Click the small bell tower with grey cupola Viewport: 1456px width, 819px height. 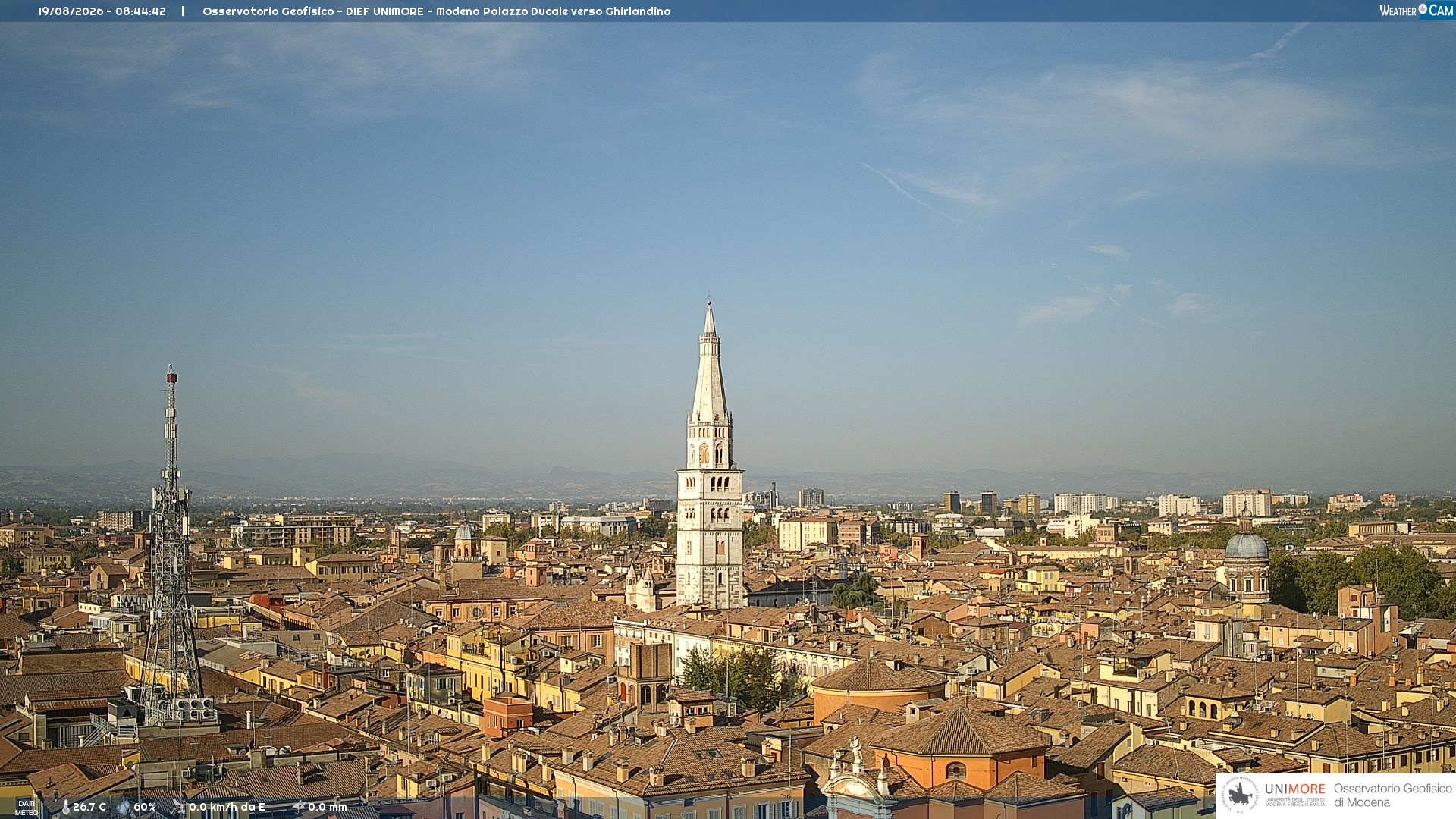(x=465, y=541)
